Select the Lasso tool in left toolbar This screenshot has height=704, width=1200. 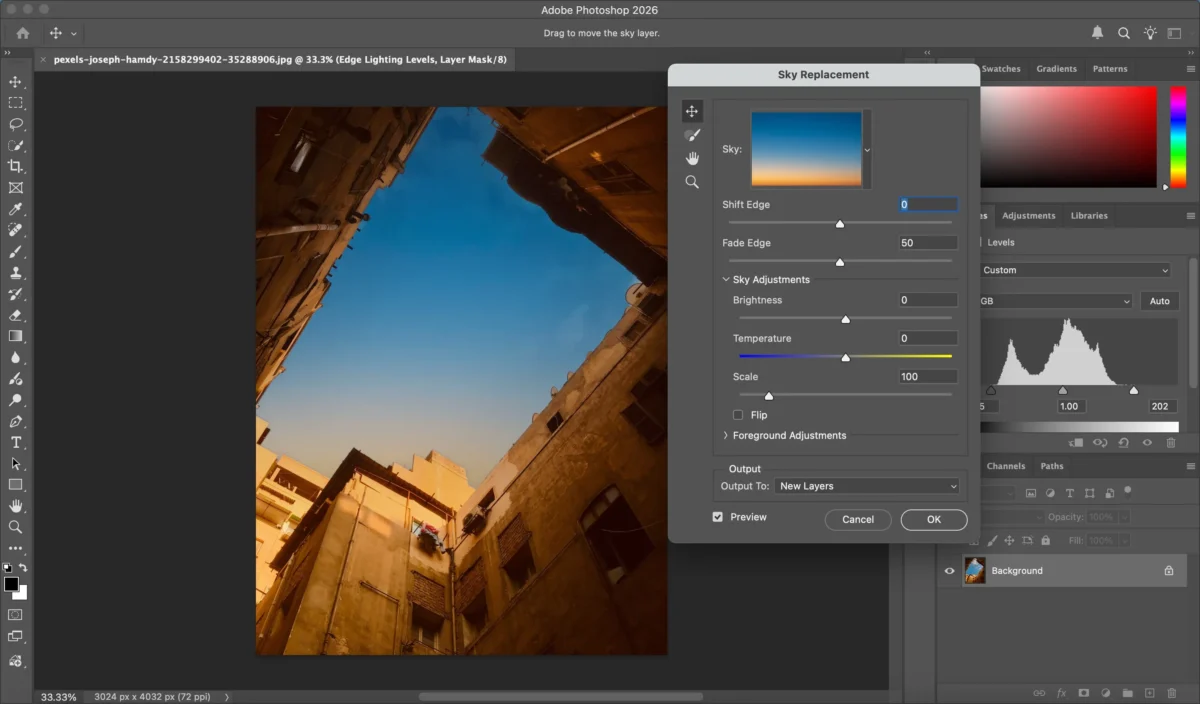coord(15,124)
